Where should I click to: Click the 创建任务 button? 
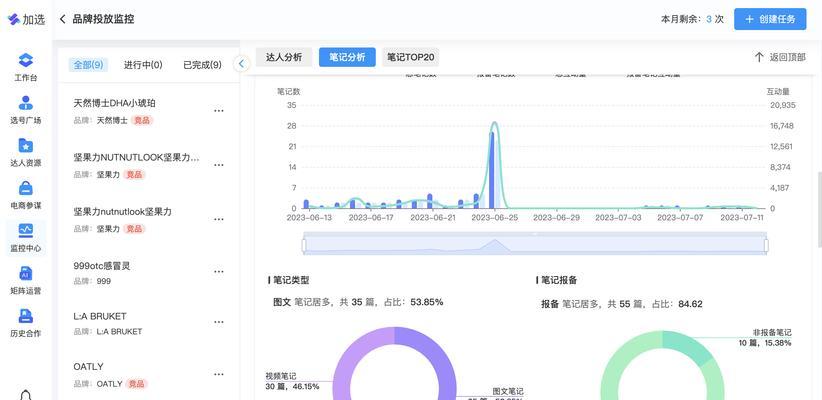click(770, 19)
